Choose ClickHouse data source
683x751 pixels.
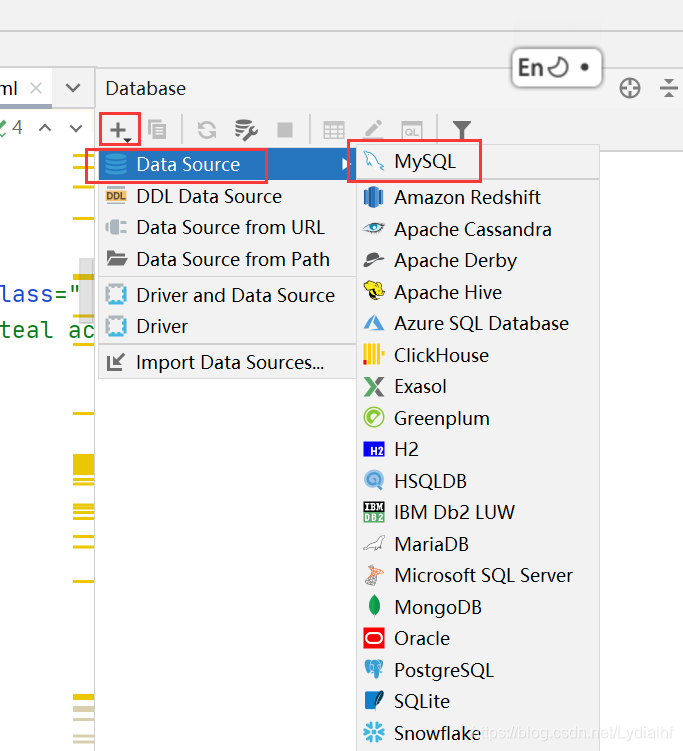coord(478,355)
